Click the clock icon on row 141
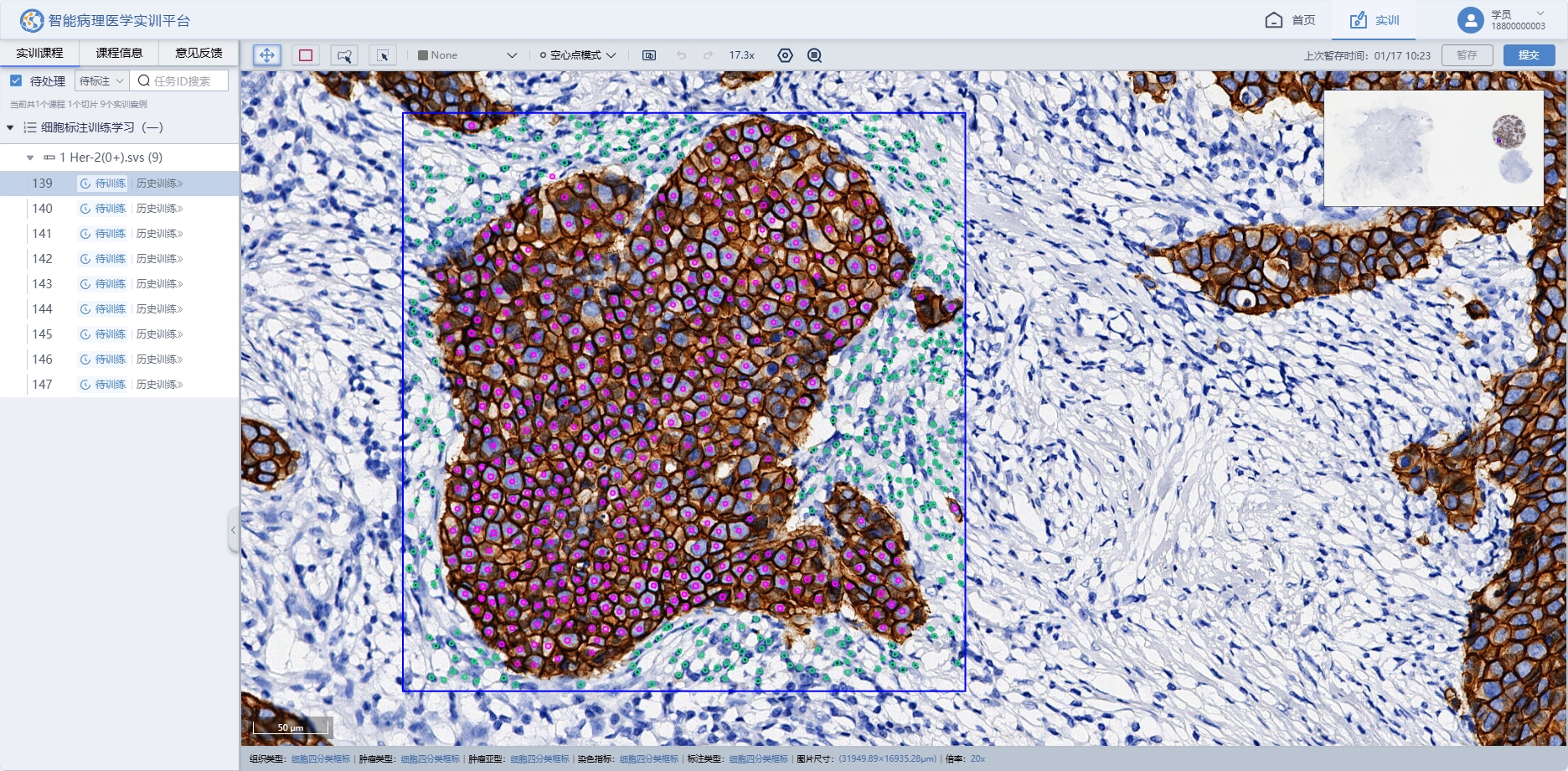 [85, 234]
